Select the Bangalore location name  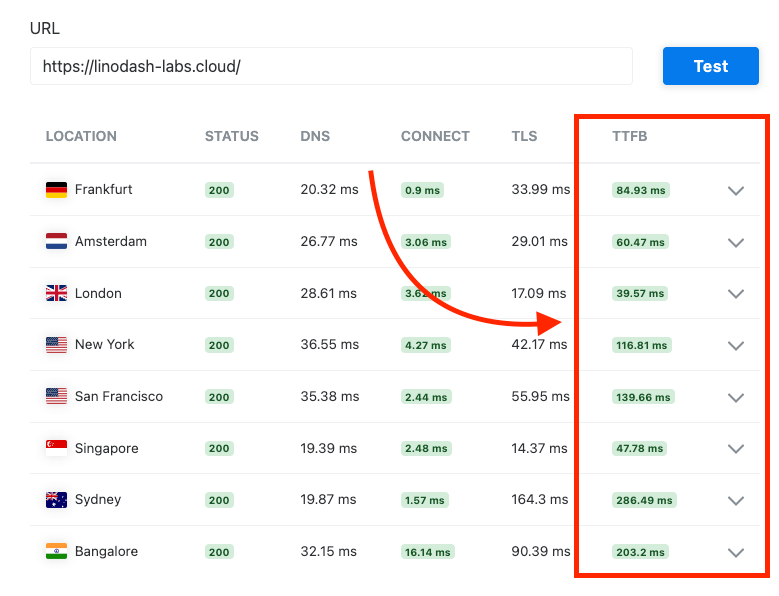106,551
